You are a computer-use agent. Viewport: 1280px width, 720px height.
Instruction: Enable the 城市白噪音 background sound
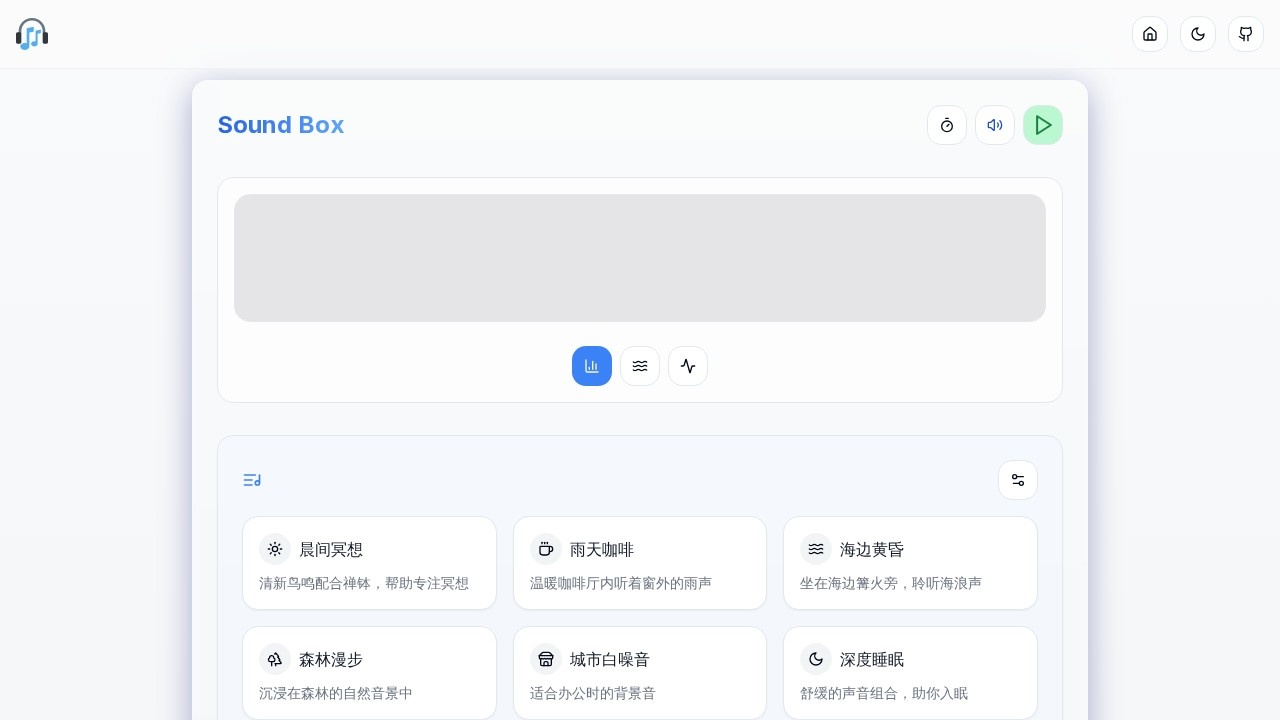(640, 673)
